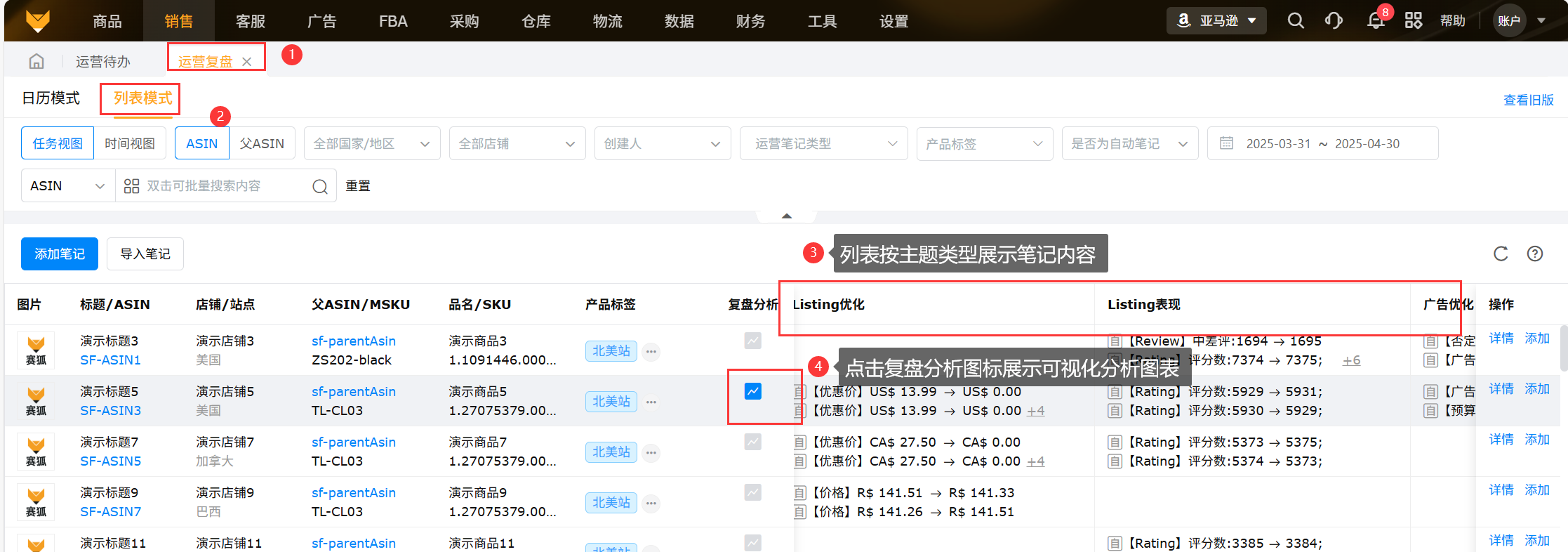Open the help question mark icon
The width and height of the screenshot is (1568, 552).
tap(1535, 254)
